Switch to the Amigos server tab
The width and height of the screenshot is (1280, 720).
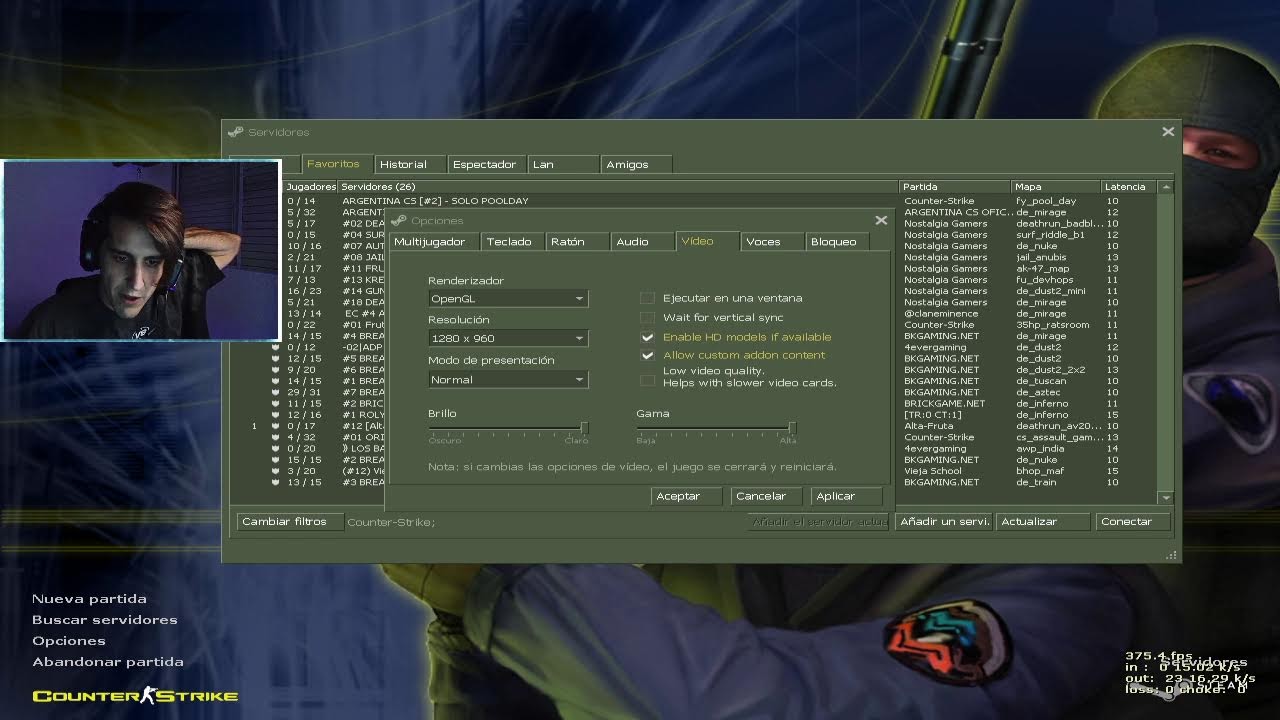[x=637, y=164]
